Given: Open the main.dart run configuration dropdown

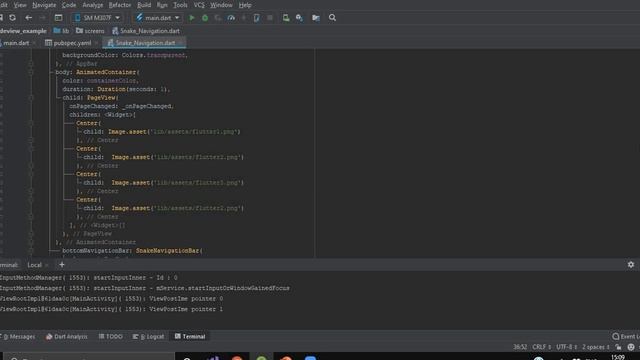Looking at the screenshot, I should pyautogui.click(x=158, y=18).
